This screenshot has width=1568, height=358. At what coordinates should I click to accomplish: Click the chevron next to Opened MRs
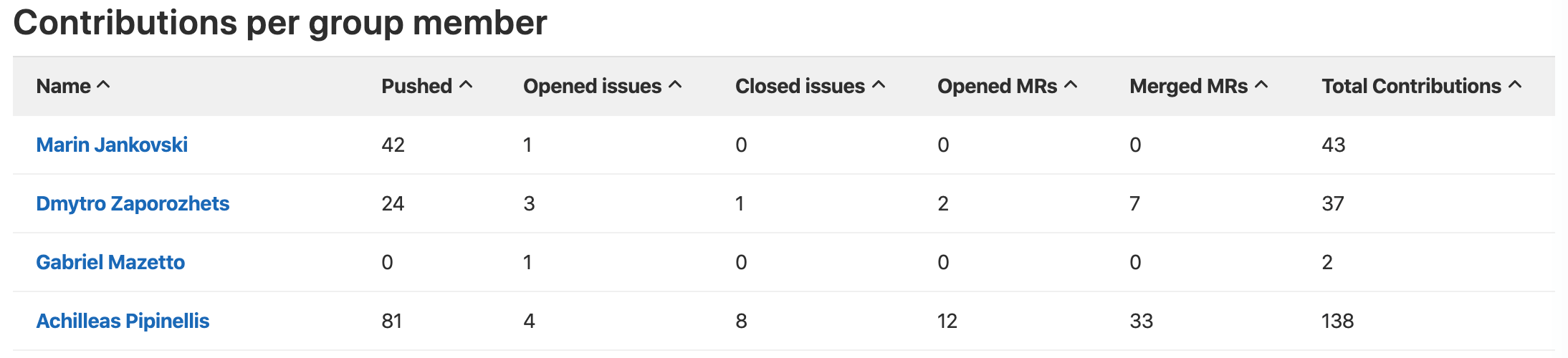point(1071,85)
